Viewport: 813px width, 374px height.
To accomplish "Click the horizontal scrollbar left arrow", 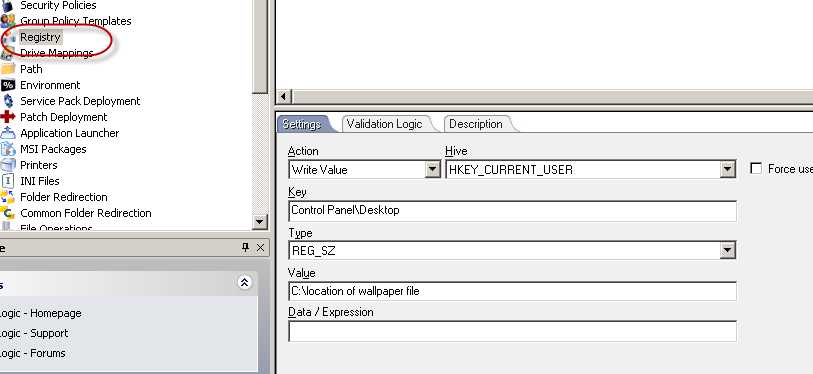I will pos(284,97).
